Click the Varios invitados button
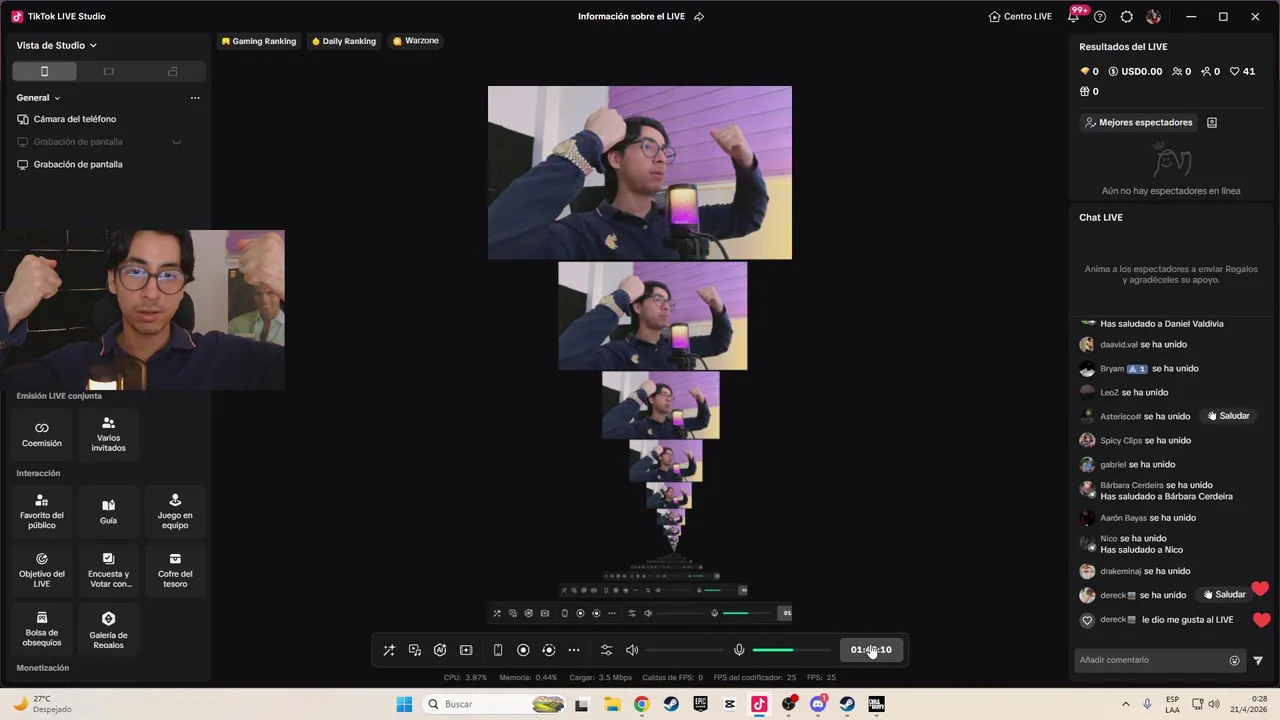Image resolution: width=1280 pixels, height=720 pixels. (x=108, y=434)
